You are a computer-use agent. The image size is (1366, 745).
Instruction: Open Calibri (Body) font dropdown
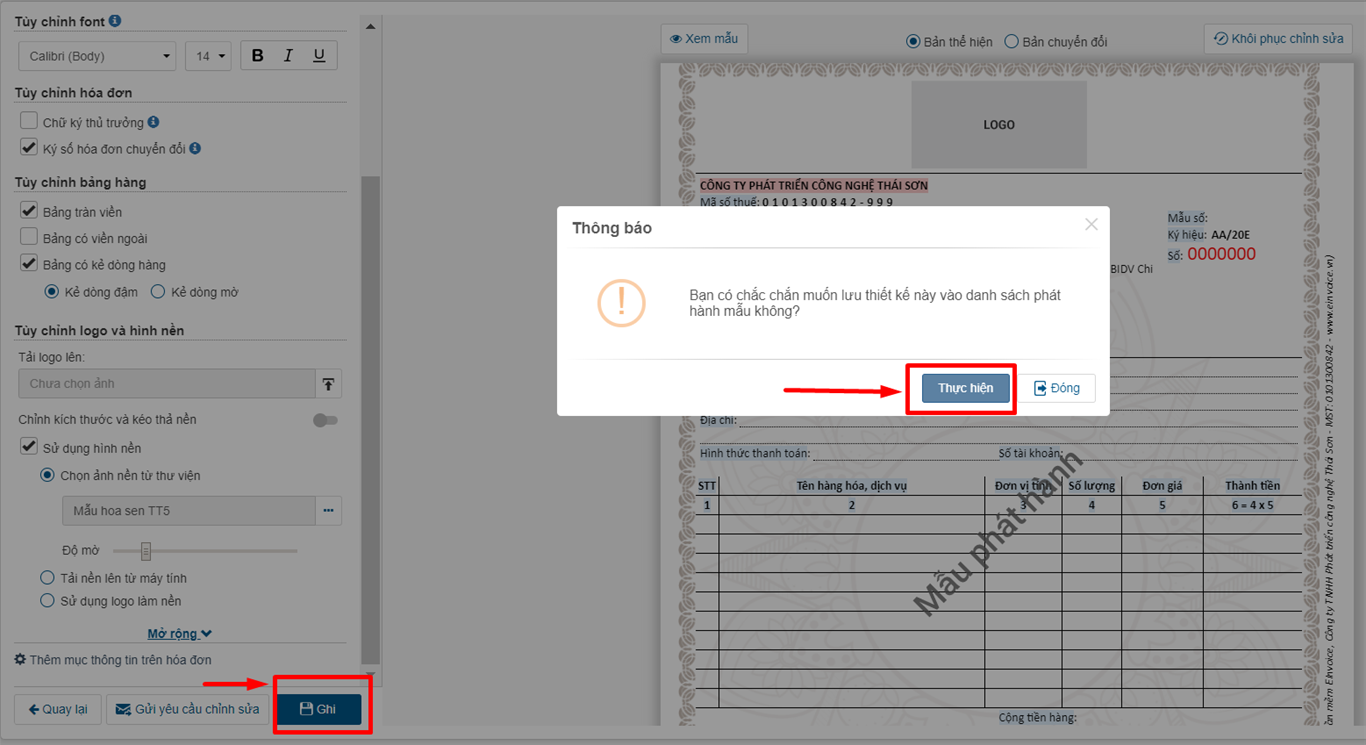97,56
